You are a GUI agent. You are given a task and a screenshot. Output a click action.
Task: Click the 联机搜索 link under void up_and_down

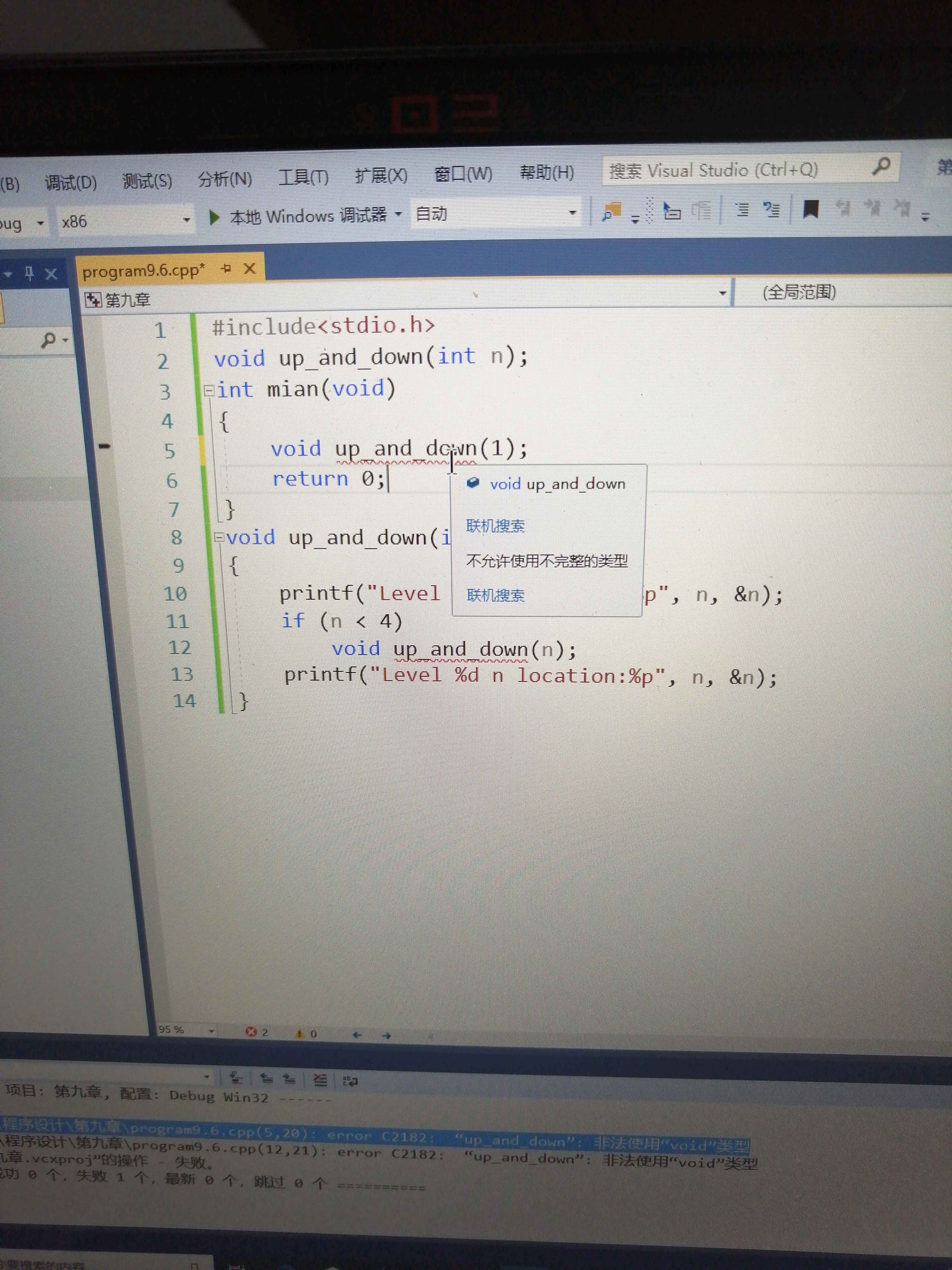[495, 526]
